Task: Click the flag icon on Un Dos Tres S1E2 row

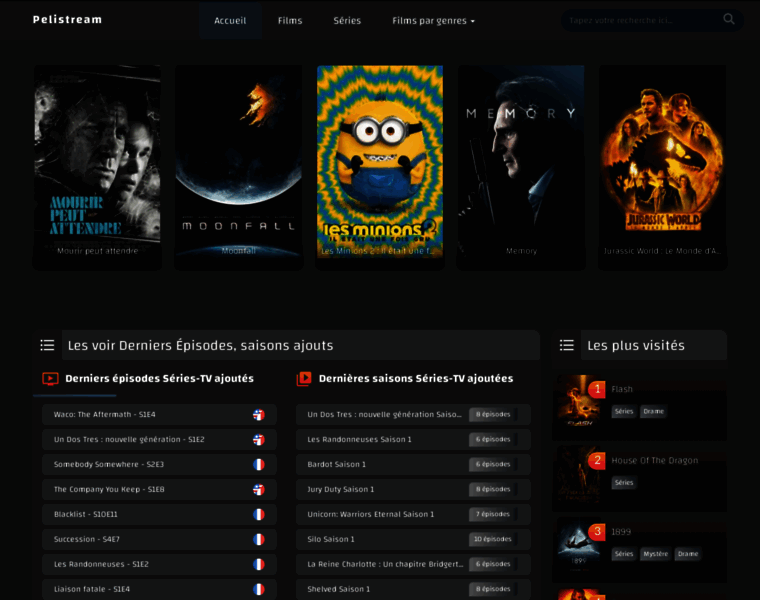Action: click(259, 440)
